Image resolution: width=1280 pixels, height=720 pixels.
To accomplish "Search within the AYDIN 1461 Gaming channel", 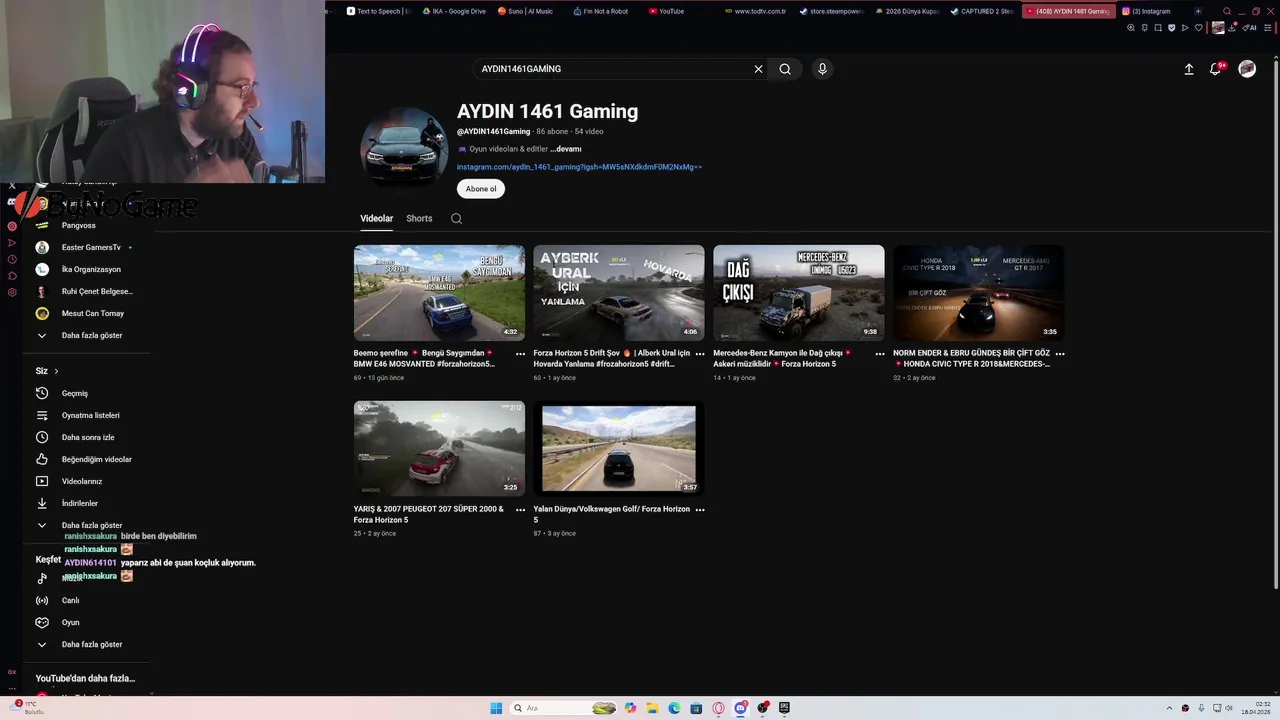I will [x=456, y=218].
